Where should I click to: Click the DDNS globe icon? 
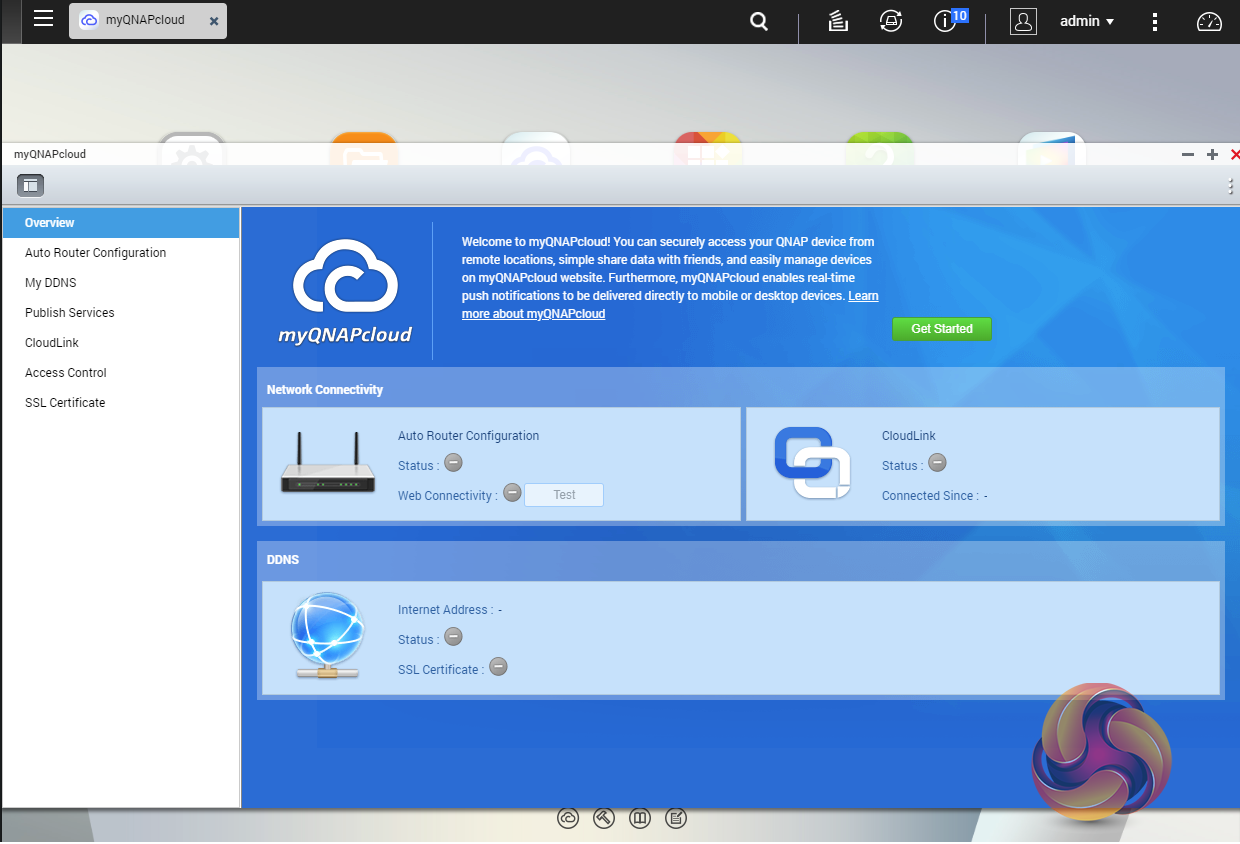coord(328,635)
